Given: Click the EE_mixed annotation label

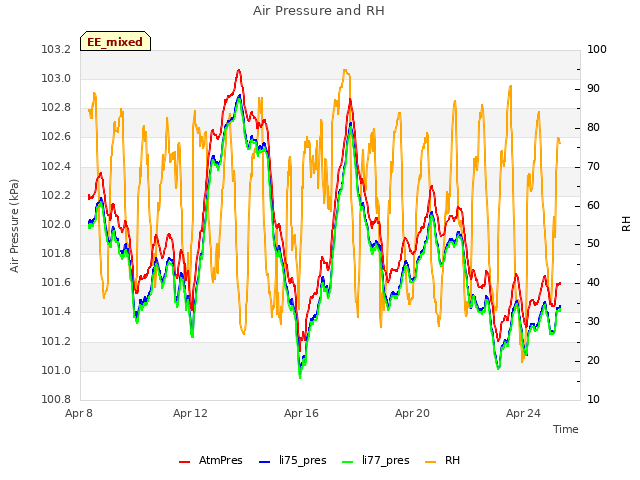Looking at the screenshot, I should [116, 42].
